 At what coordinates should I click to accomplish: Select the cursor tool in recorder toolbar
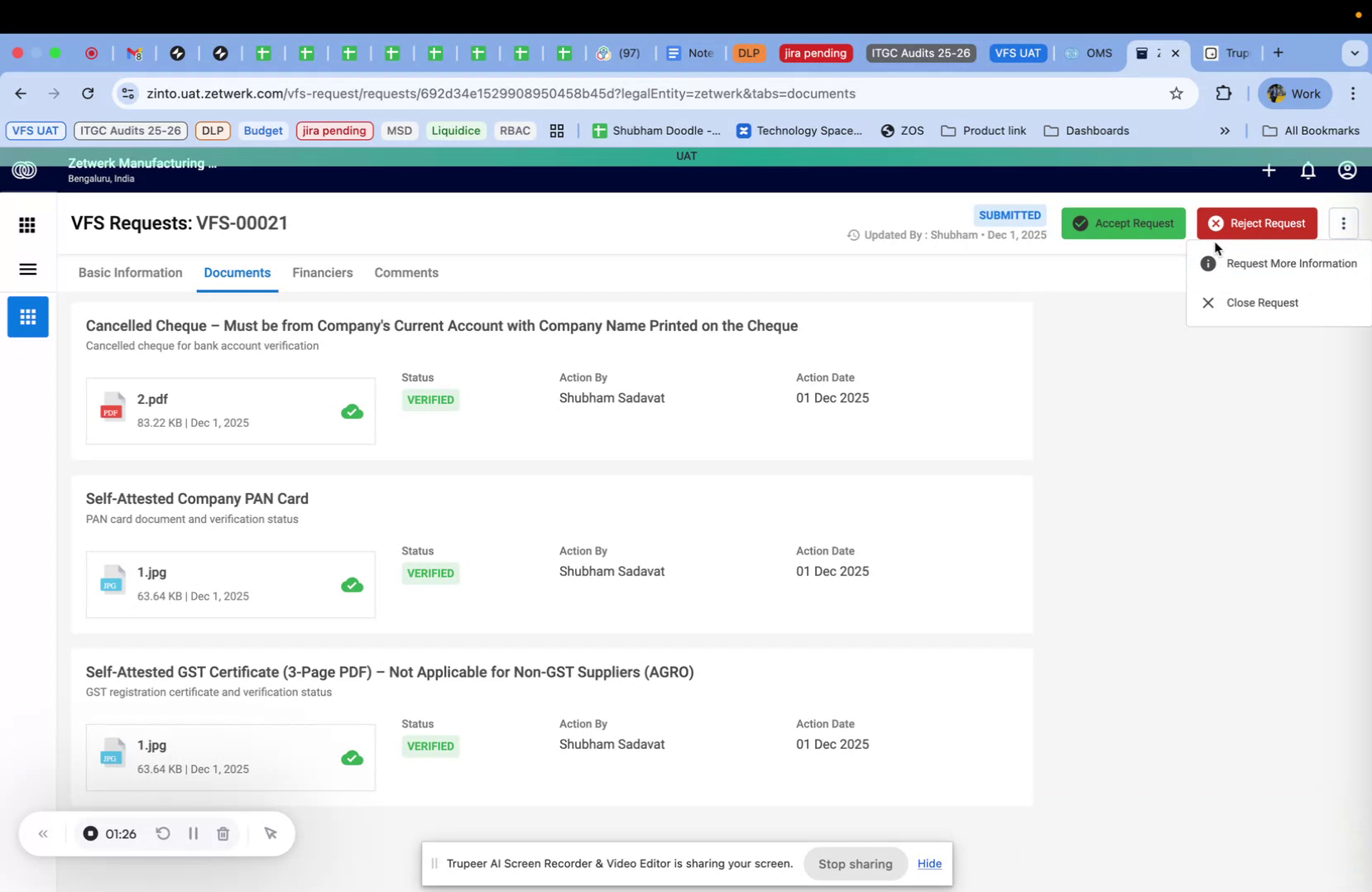(x=271, y=833)
